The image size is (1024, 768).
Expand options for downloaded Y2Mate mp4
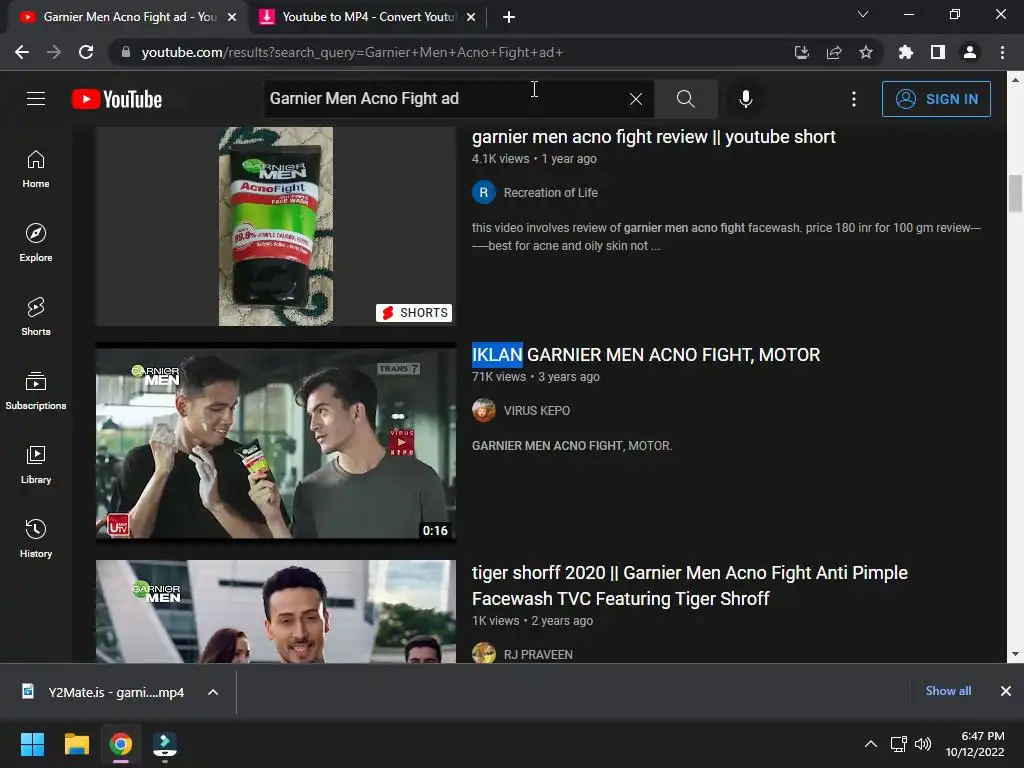pos(213,692)
